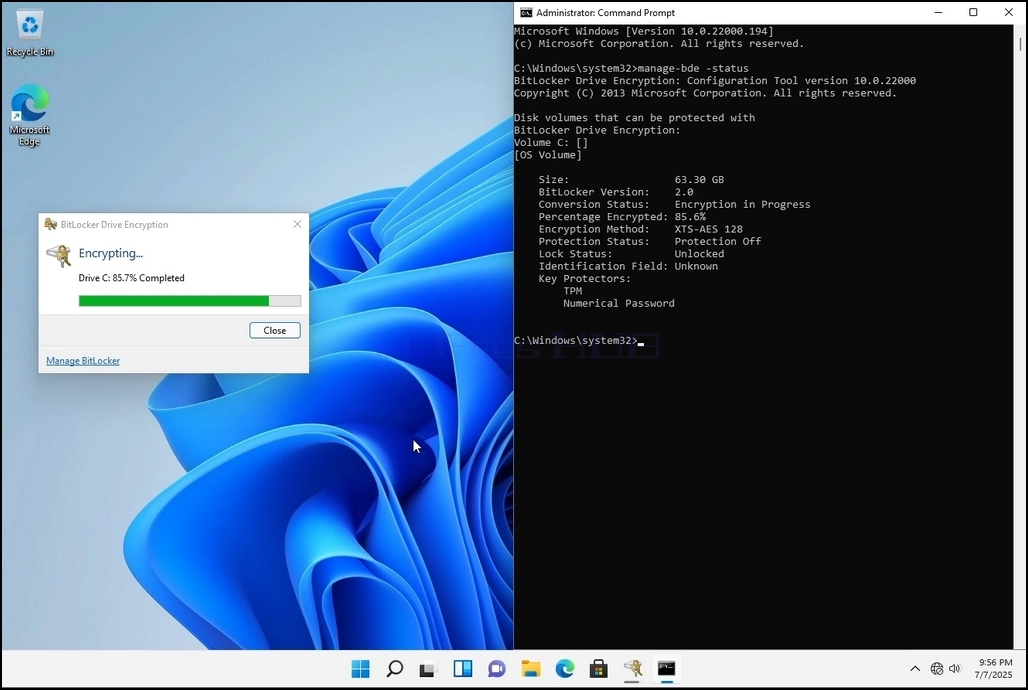Open the Windows Start menu

361,668
